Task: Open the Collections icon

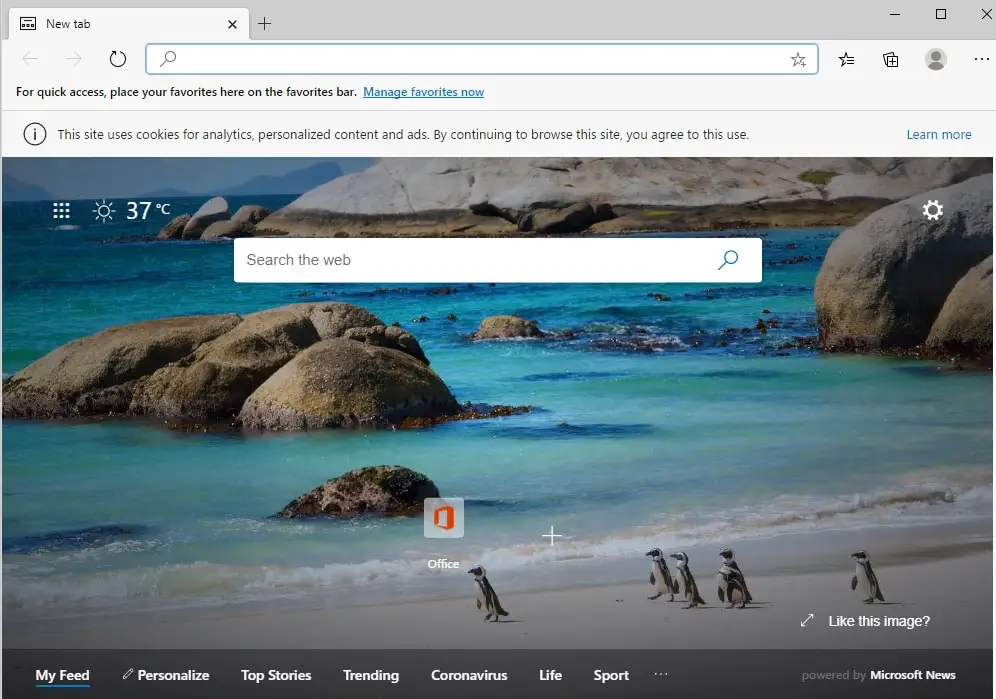Action: pyautogui.click(x=891, y=60)
